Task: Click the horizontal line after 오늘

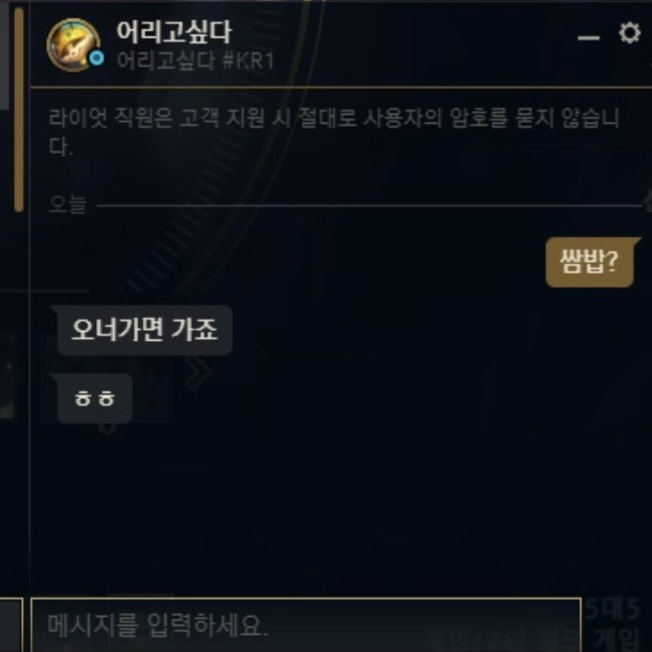Action: pyautogui.click(x=369, y=205)
